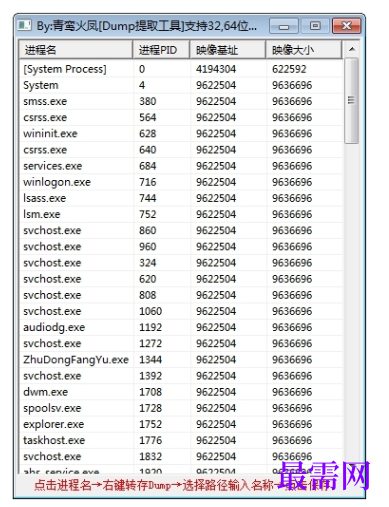Select svchost.exe with PID 860
This screenshot has height=507, width=389.
pos(181,230)
